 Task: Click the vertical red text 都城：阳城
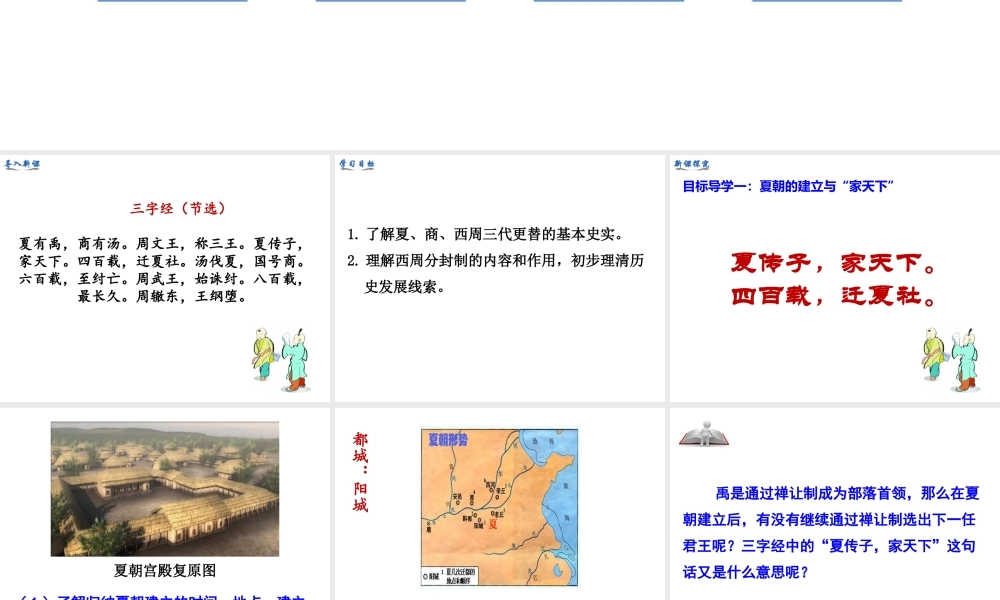point(360,472)
